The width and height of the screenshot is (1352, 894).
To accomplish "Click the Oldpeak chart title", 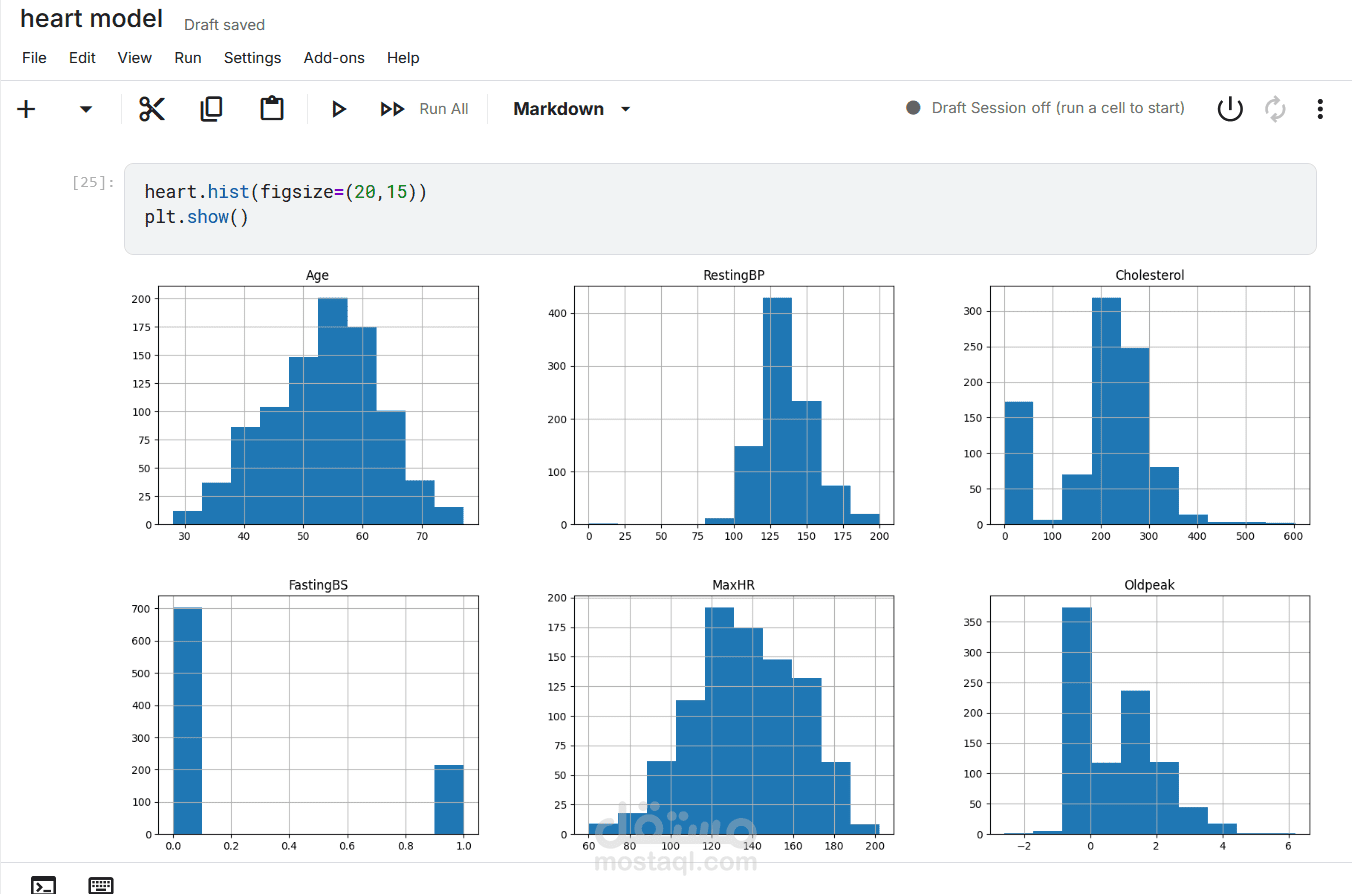I will (x=1150, y=585).
